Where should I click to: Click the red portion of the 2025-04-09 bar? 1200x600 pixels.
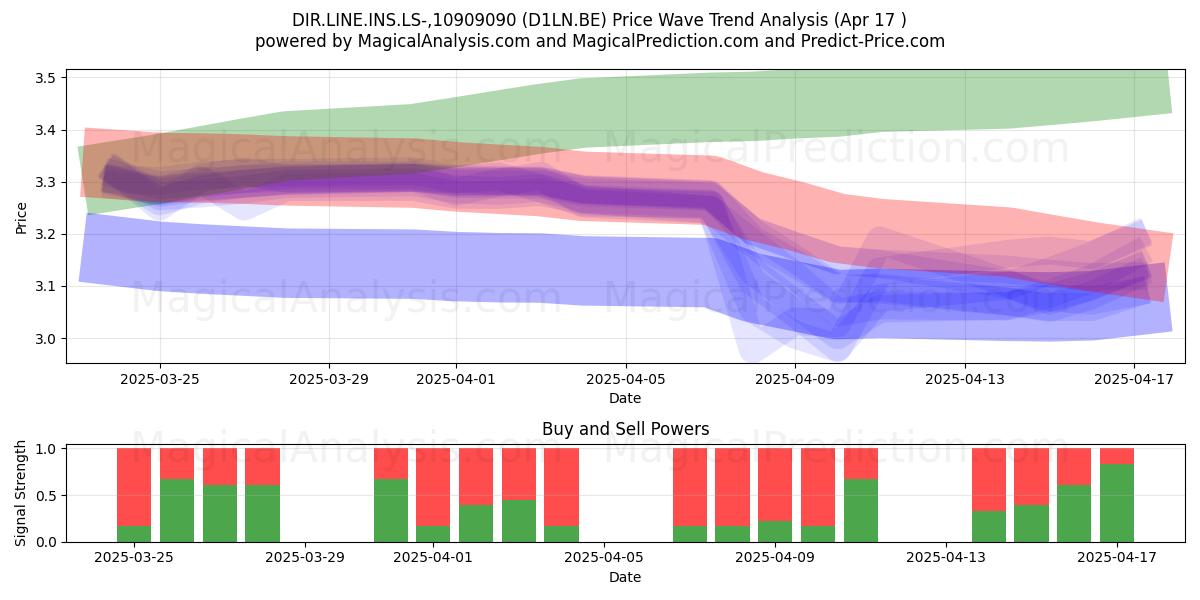pyautogui.click(x=775, y=485)
